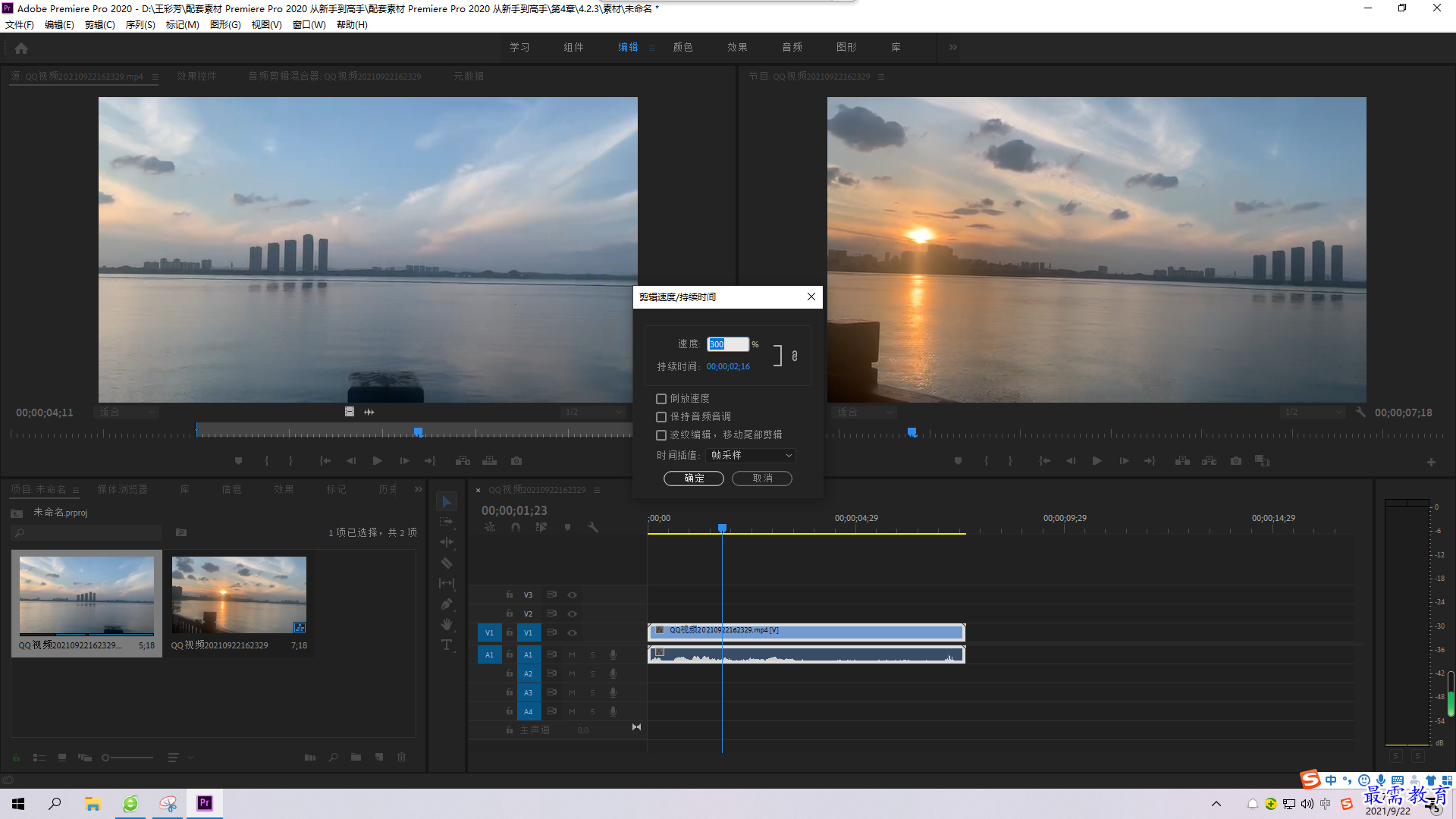Open program monitor zoom 适合 dropdown
The image size is (1456, 819).
864,413
